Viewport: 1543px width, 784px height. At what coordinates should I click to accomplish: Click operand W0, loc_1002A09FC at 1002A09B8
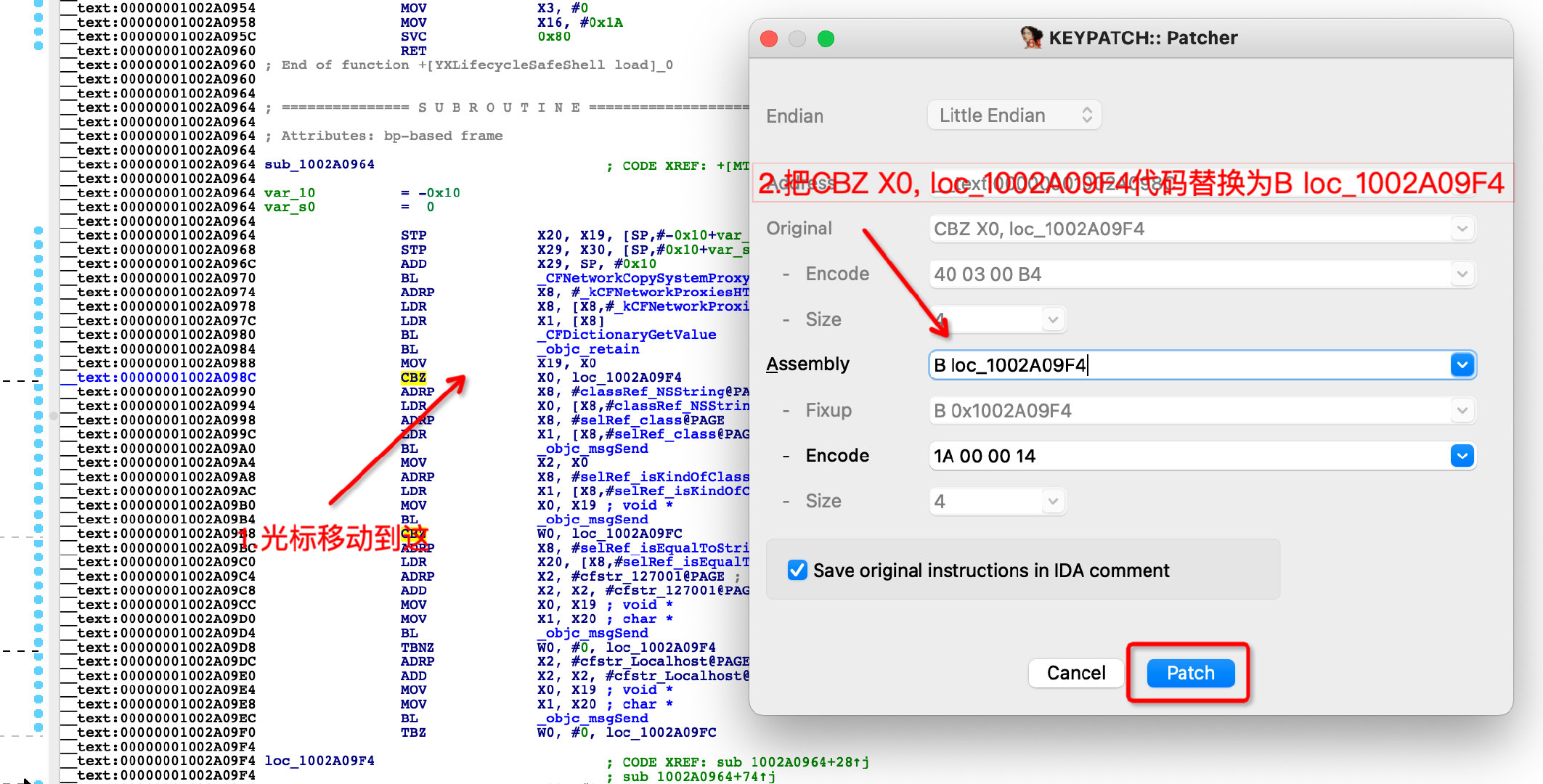(x=609, y=534)
